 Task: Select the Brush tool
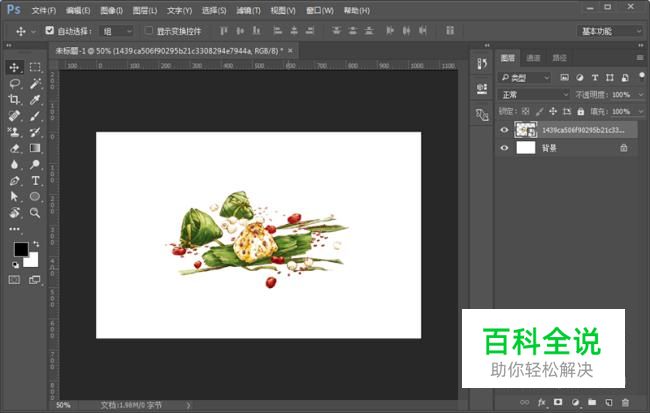(35, 116)
